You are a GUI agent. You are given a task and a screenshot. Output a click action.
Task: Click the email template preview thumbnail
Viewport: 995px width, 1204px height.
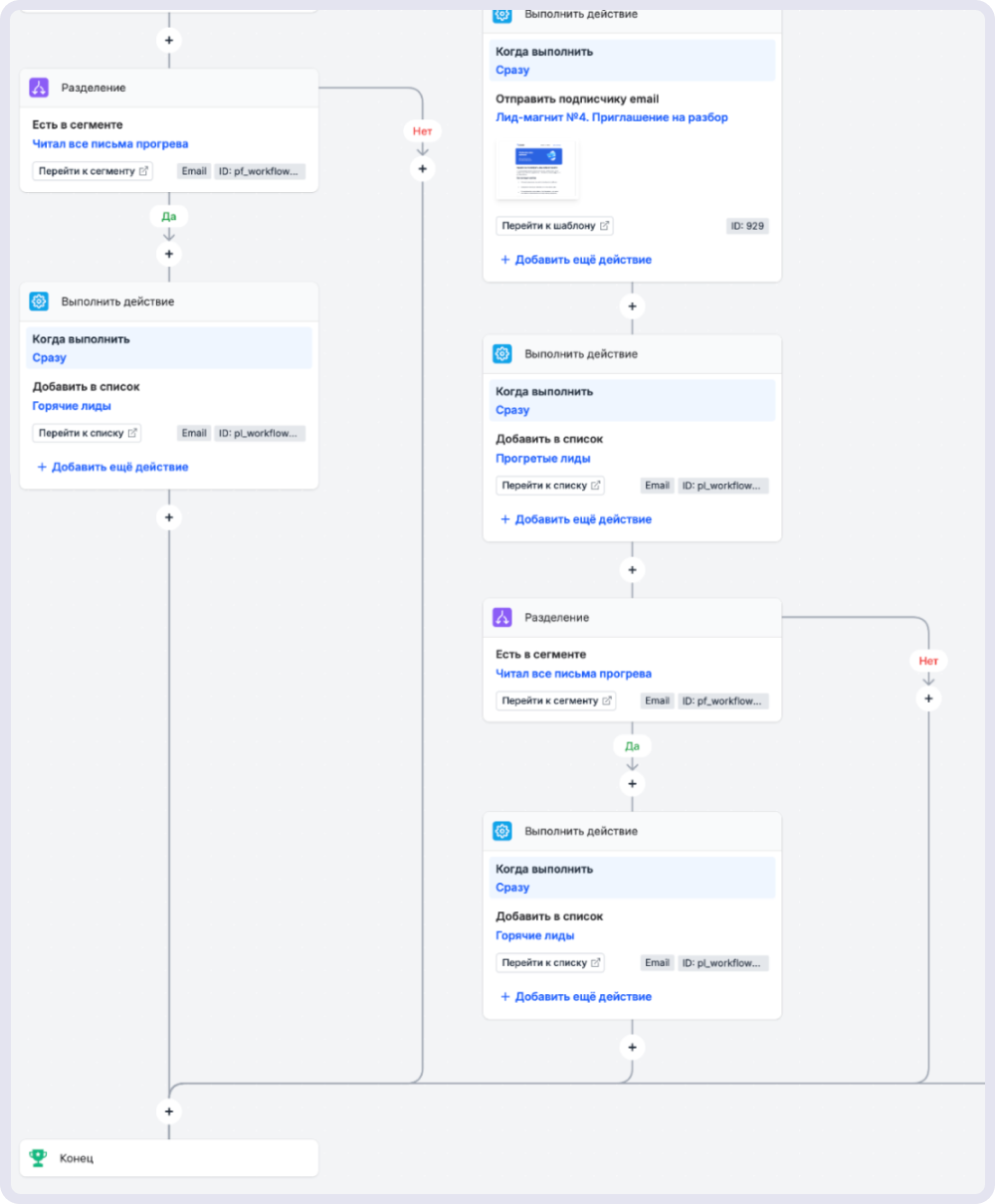tap(537, 169)
